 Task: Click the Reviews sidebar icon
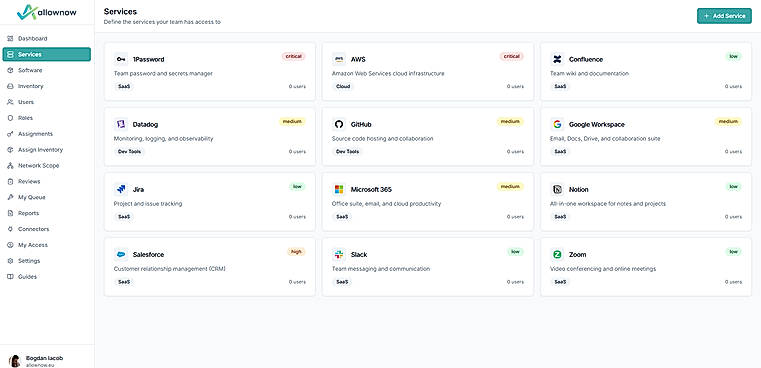(11, 182)
